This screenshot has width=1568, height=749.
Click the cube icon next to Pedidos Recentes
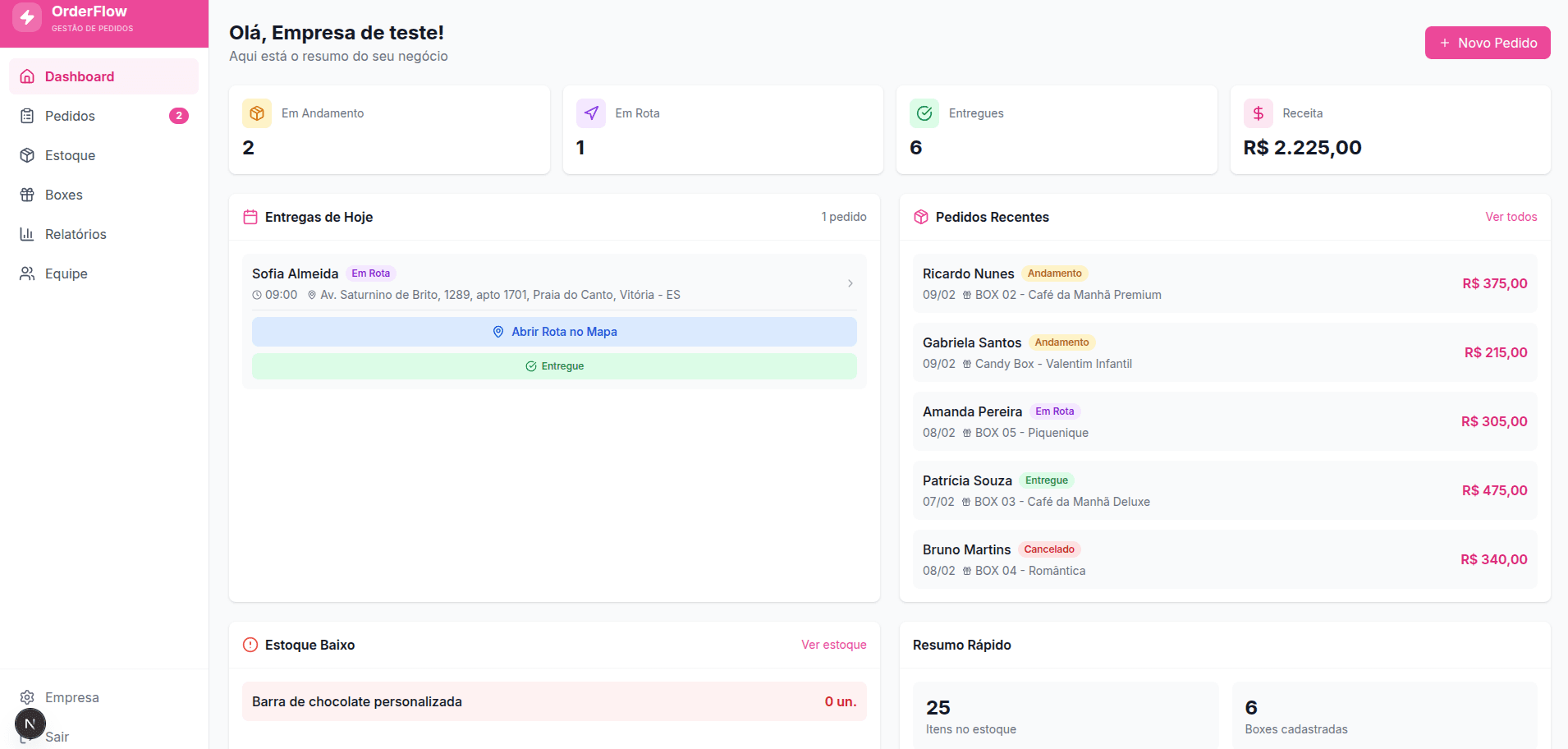click(x=921, y=217)
